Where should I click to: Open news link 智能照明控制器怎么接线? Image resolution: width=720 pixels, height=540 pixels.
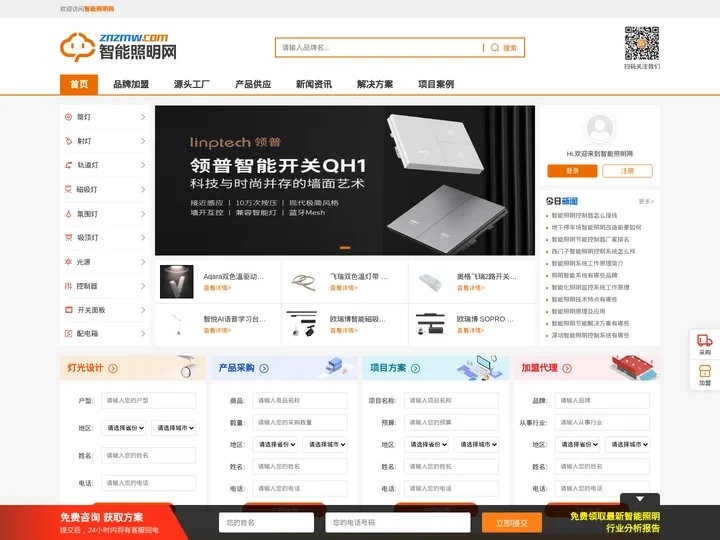[x=584, y=215]
